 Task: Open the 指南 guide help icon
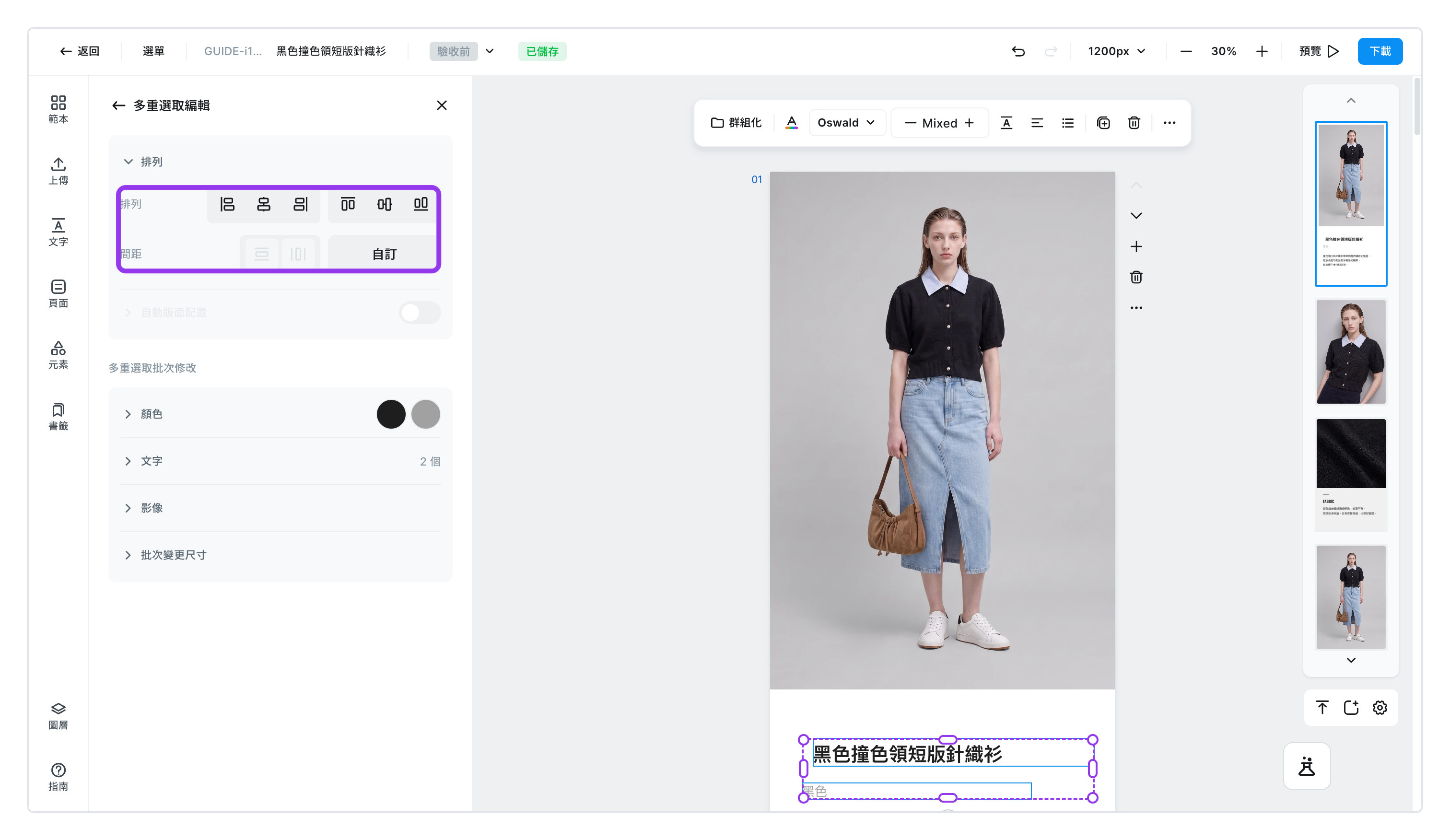[58, 777]
